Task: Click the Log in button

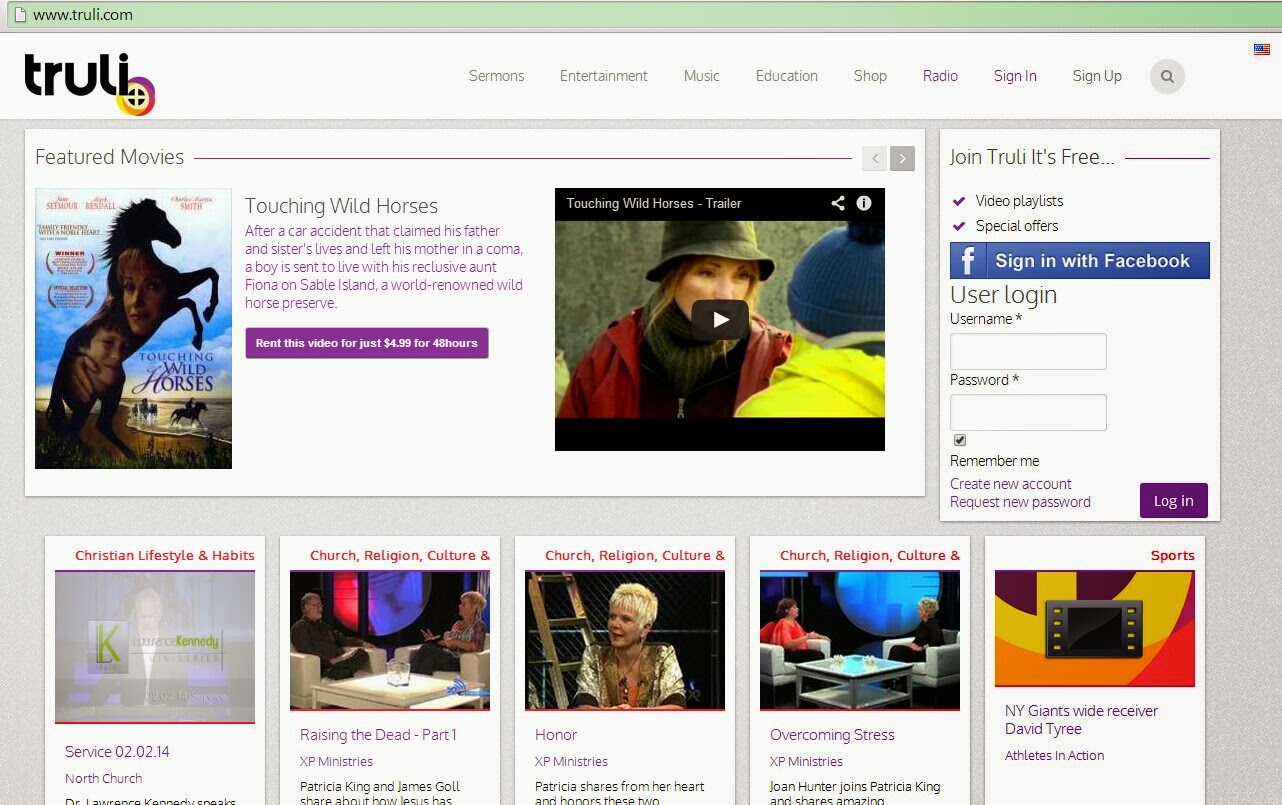Action: tap(1174, 501)
